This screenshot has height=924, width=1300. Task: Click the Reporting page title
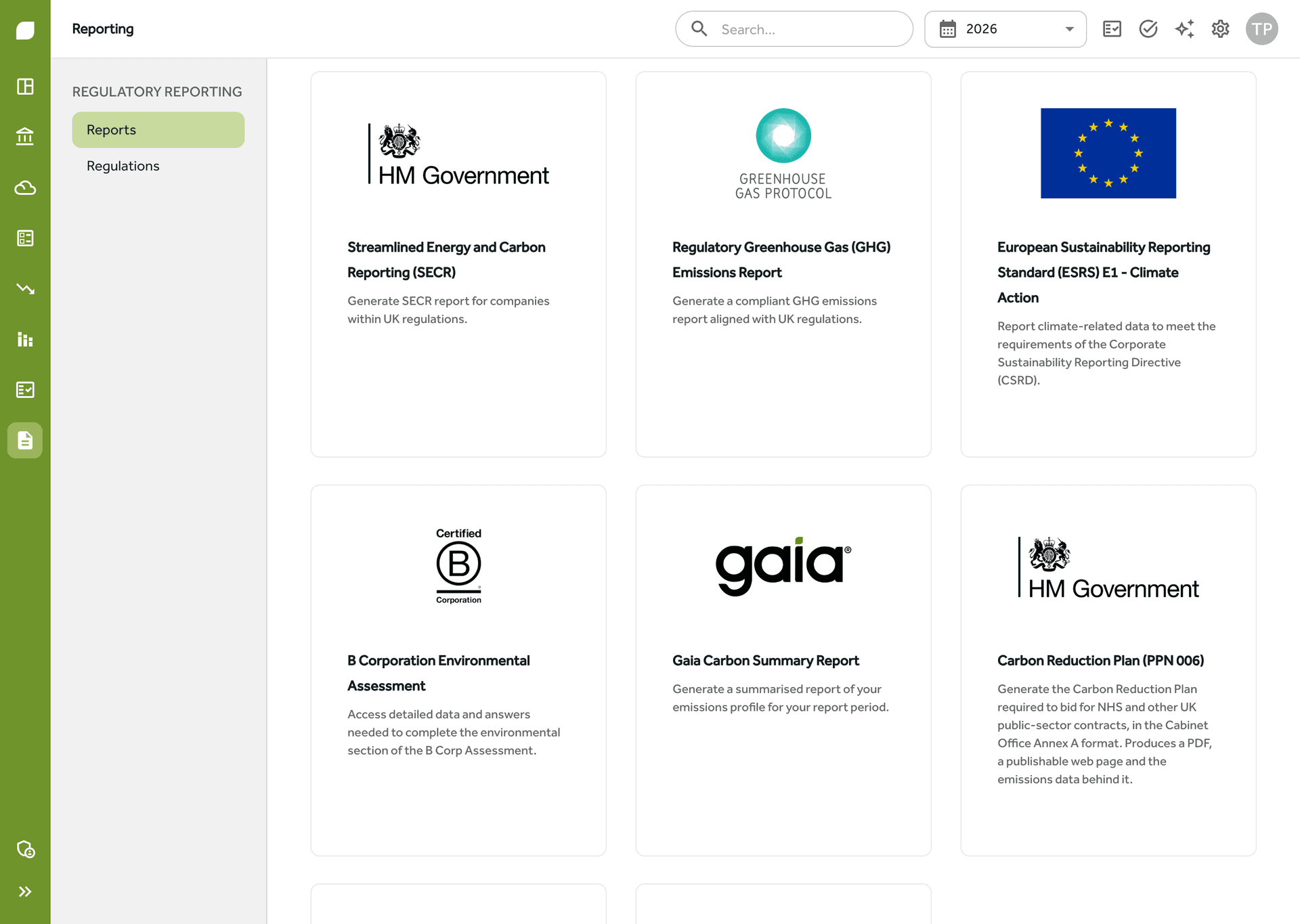[x=103, y=29]
